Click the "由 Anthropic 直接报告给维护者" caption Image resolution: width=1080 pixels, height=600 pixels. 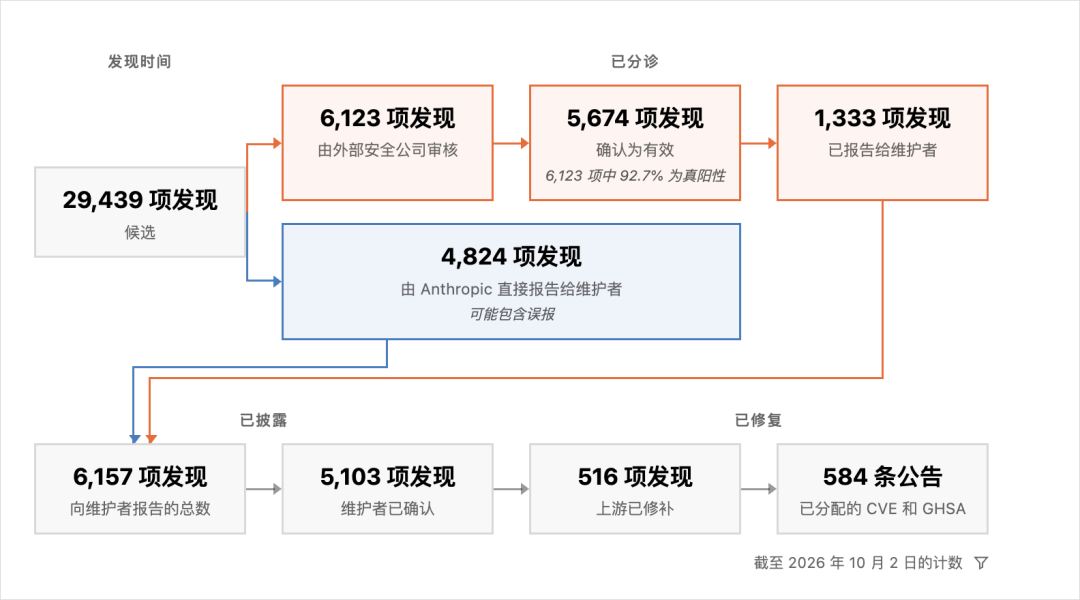tap(511, 289)
